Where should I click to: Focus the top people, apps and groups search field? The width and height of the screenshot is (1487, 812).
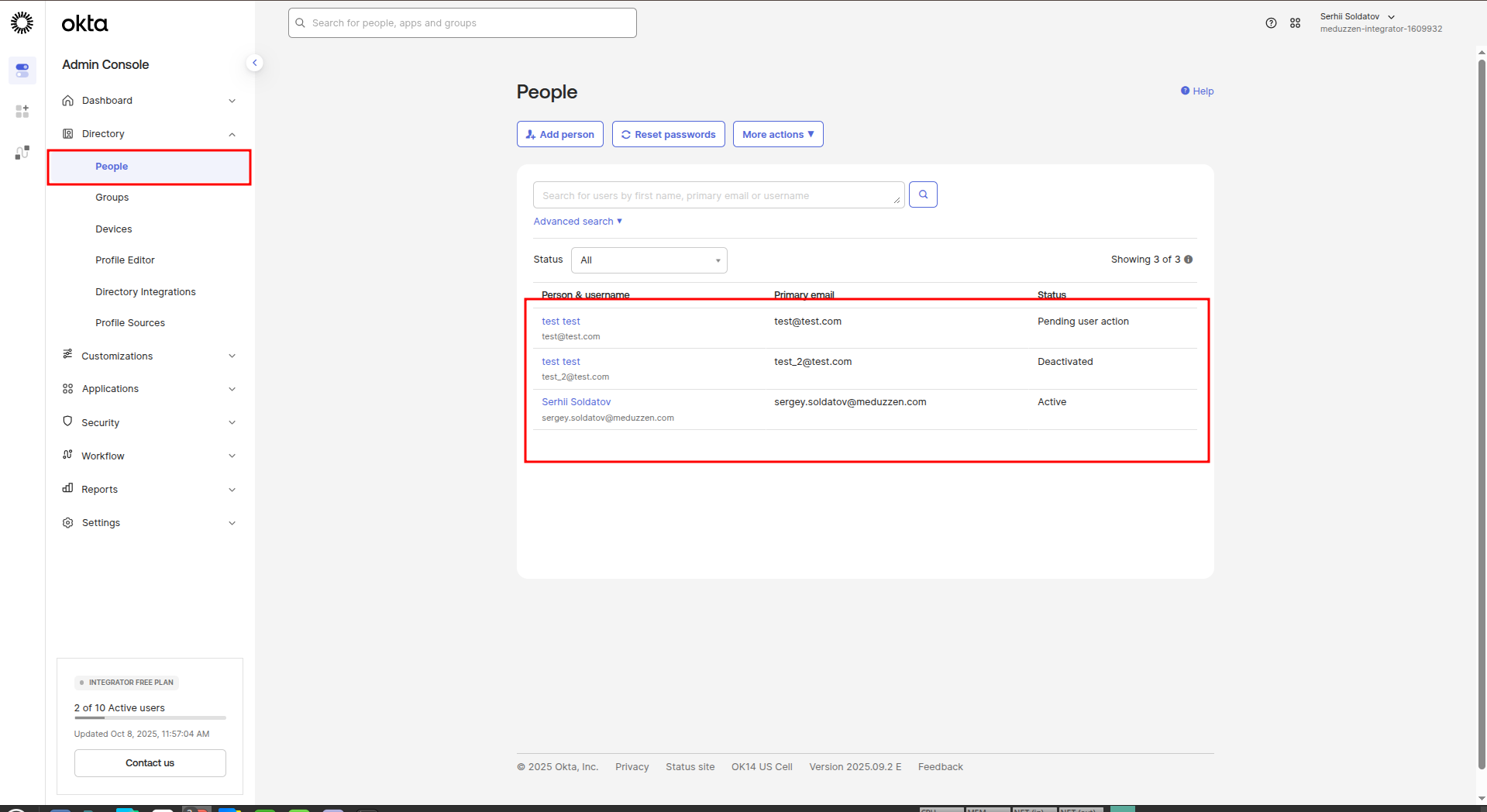pos(463,23)
